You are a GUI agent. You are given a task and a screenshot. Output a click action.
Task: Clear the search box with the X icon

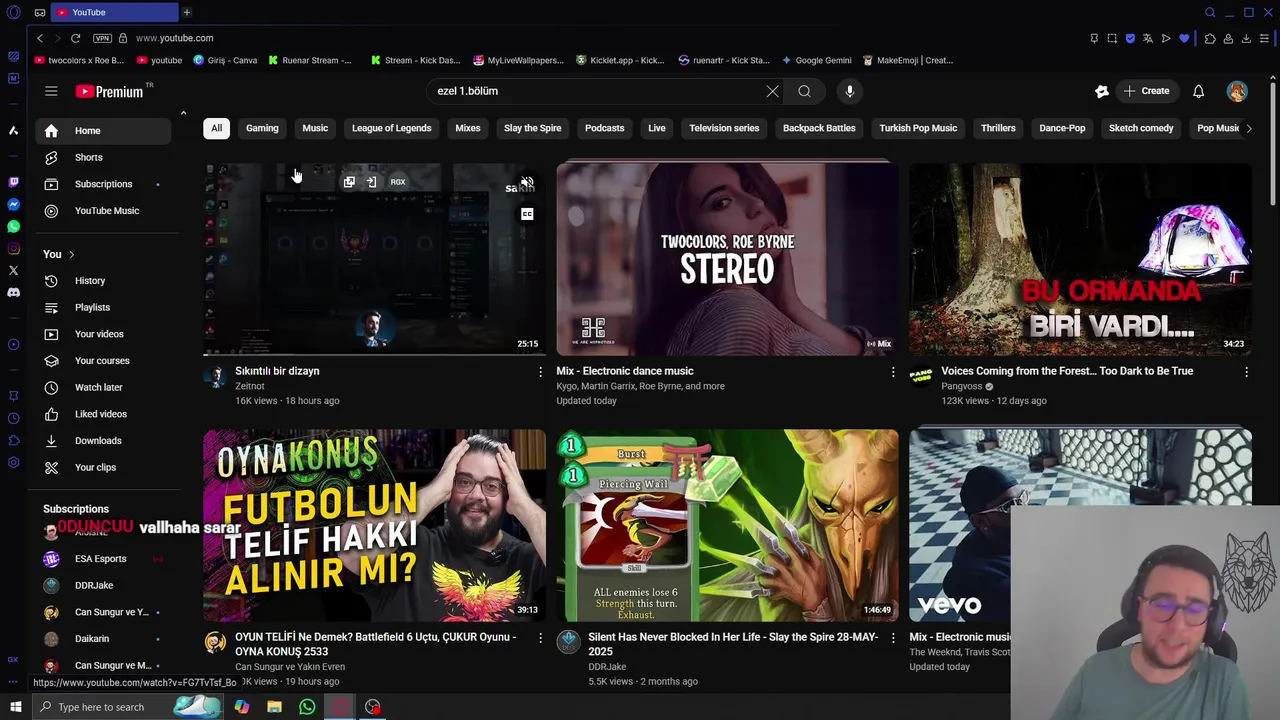click(x=772, y=91)
